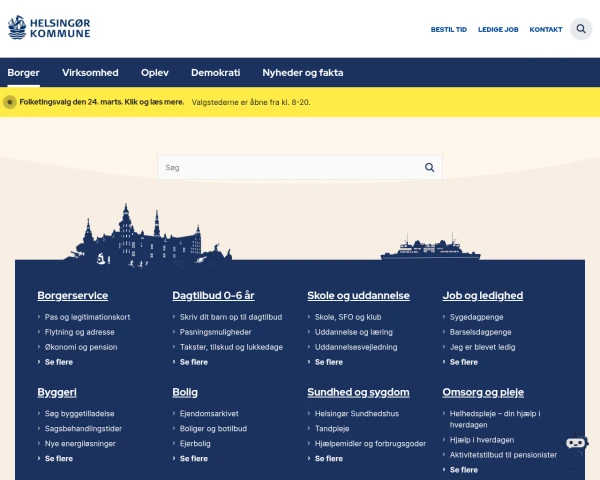Screen dimensions: 600x480
Task: Open Helsingør Sundhedshus link
Action: point(357,413)
